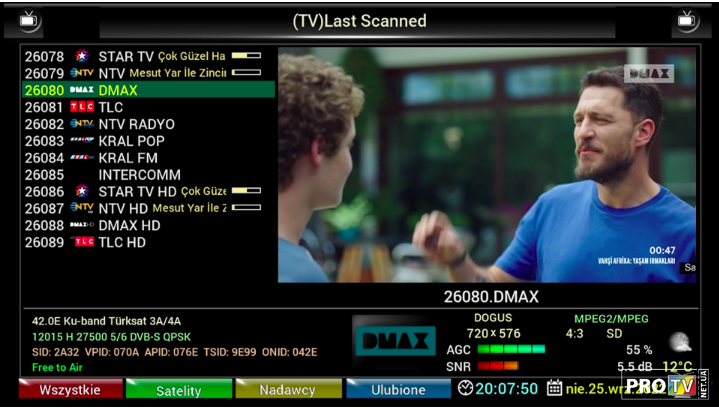719x410 pixels.
Task: Click the large DMAX logo in info panel
Action: click(x=394, y=342)
